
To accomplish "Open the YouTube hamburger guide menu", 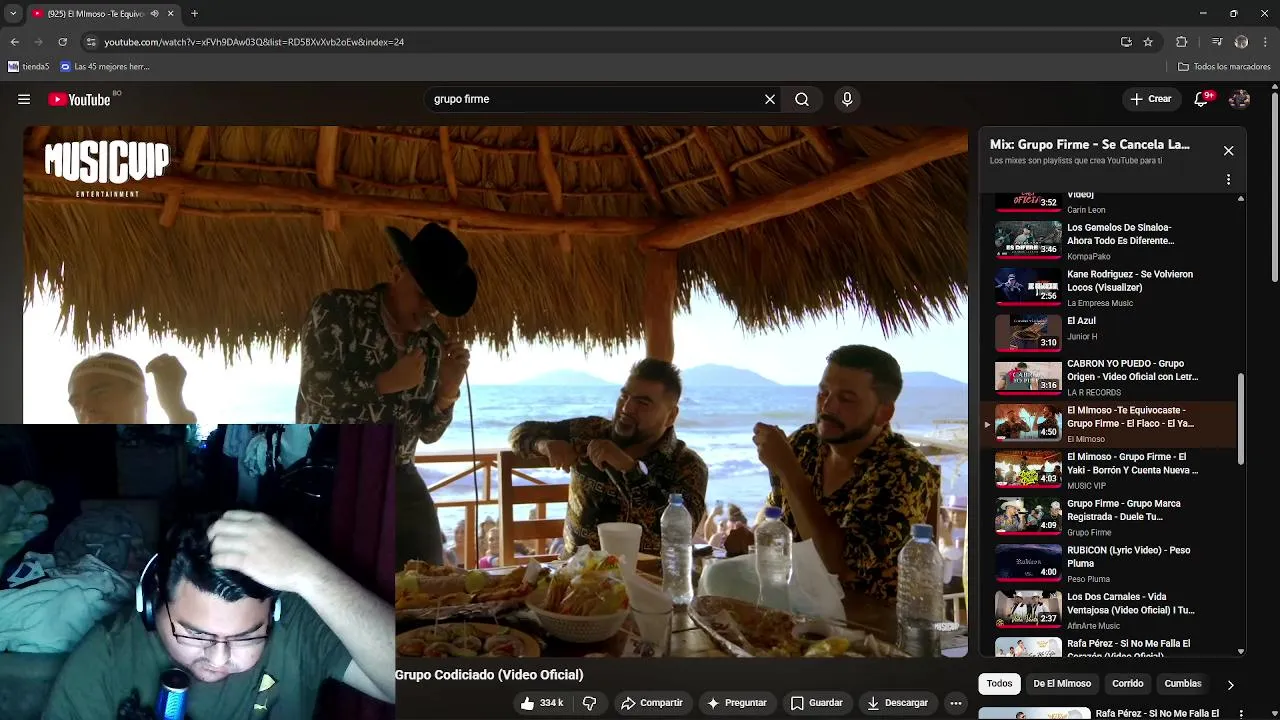I will [24, 99].
